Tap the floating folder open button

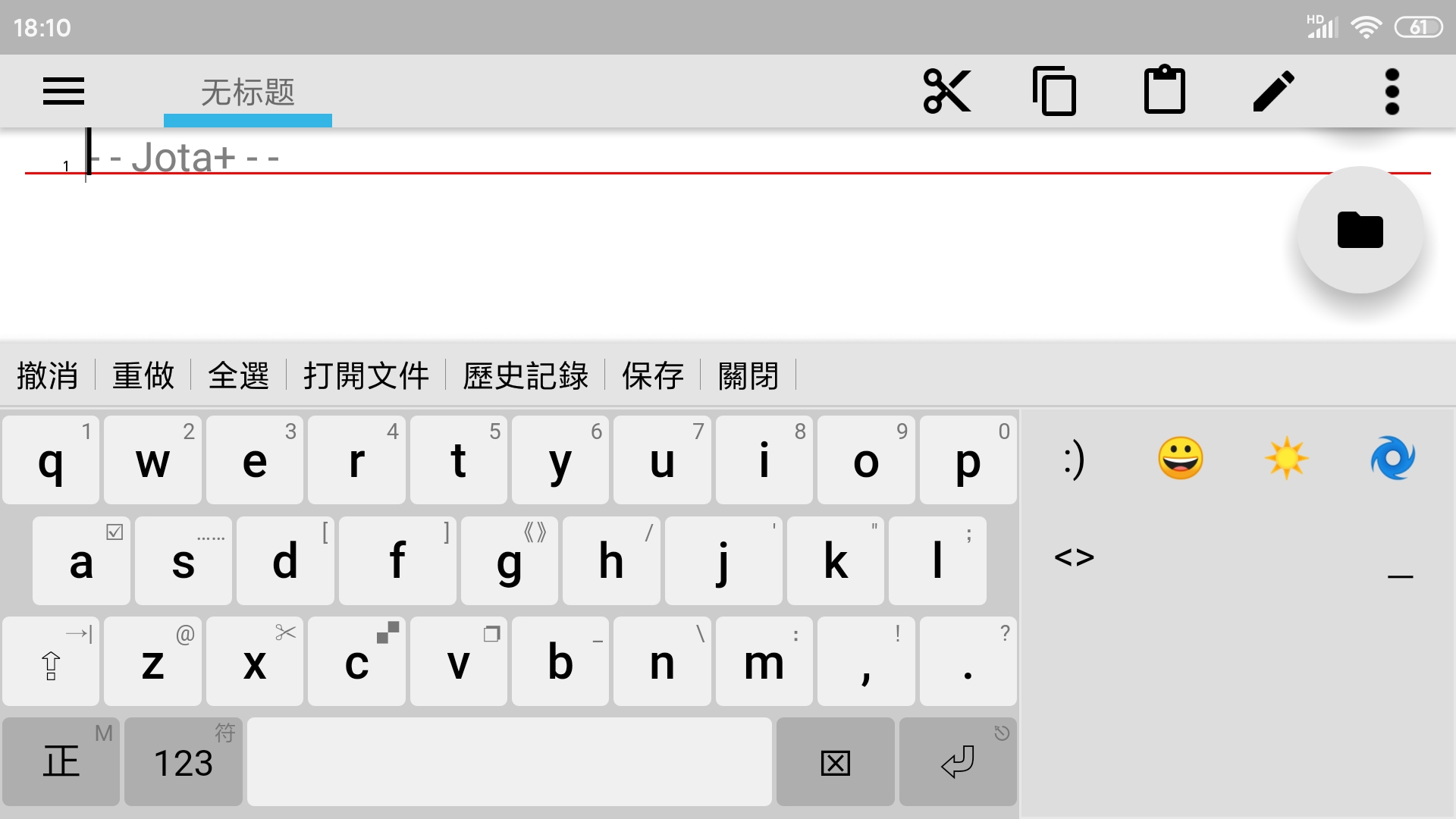pyautogui.click(x=1360, y=230)
